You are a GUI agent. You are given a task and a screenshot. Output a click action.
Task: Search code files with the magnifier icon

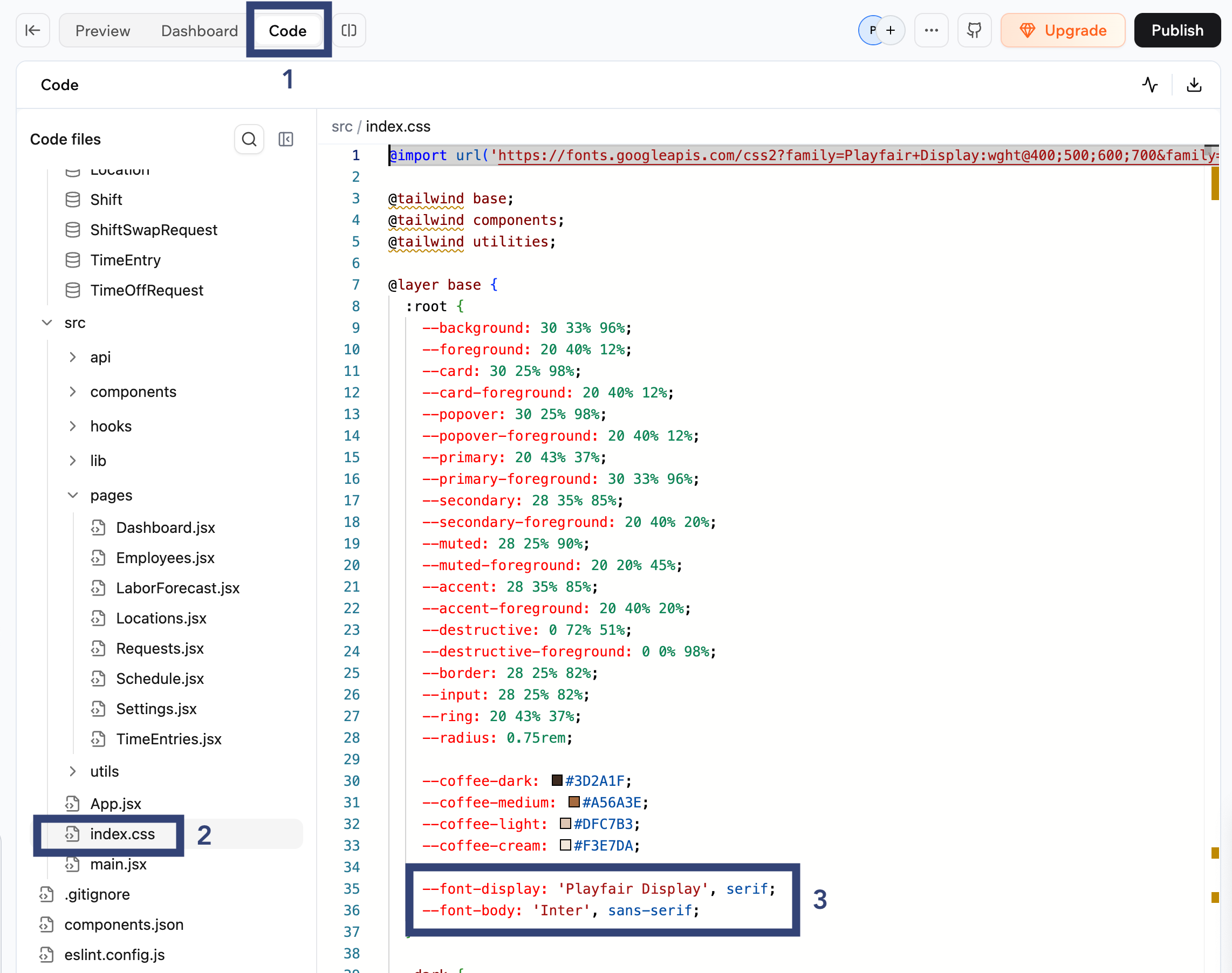tap(249, 139)
